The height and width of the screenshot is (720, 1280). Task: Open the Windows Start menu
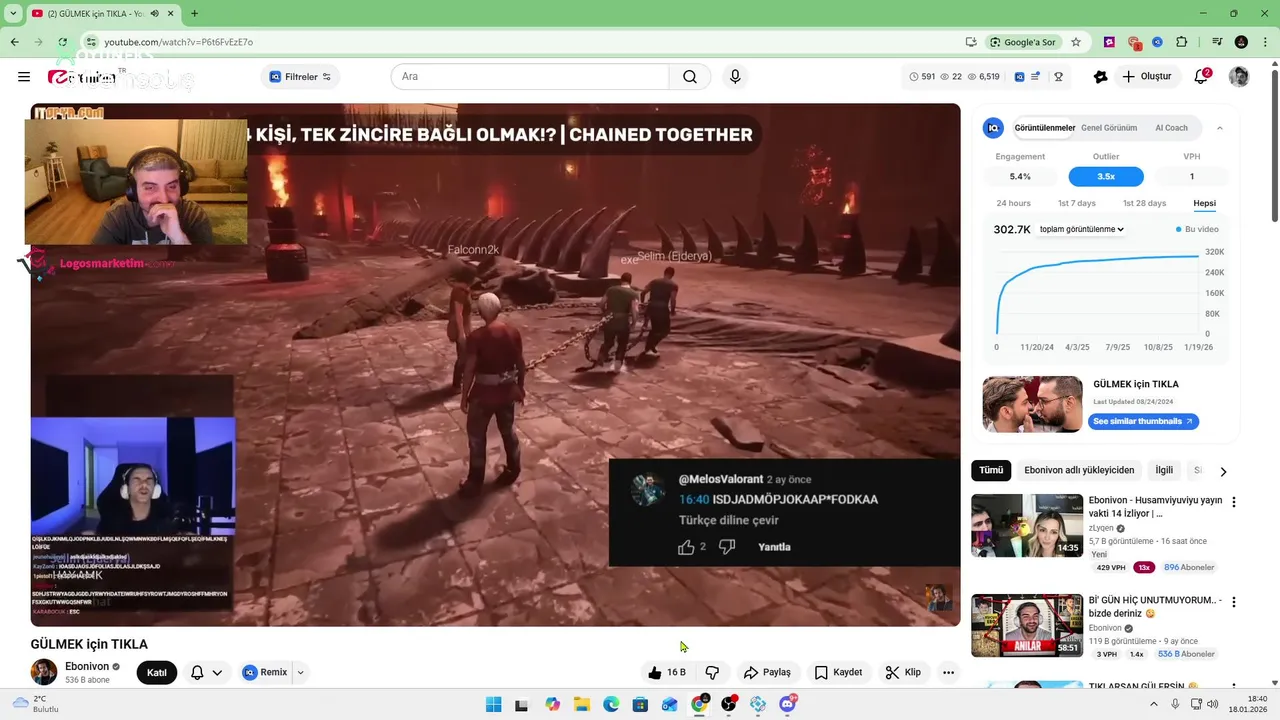pos(493,705)
